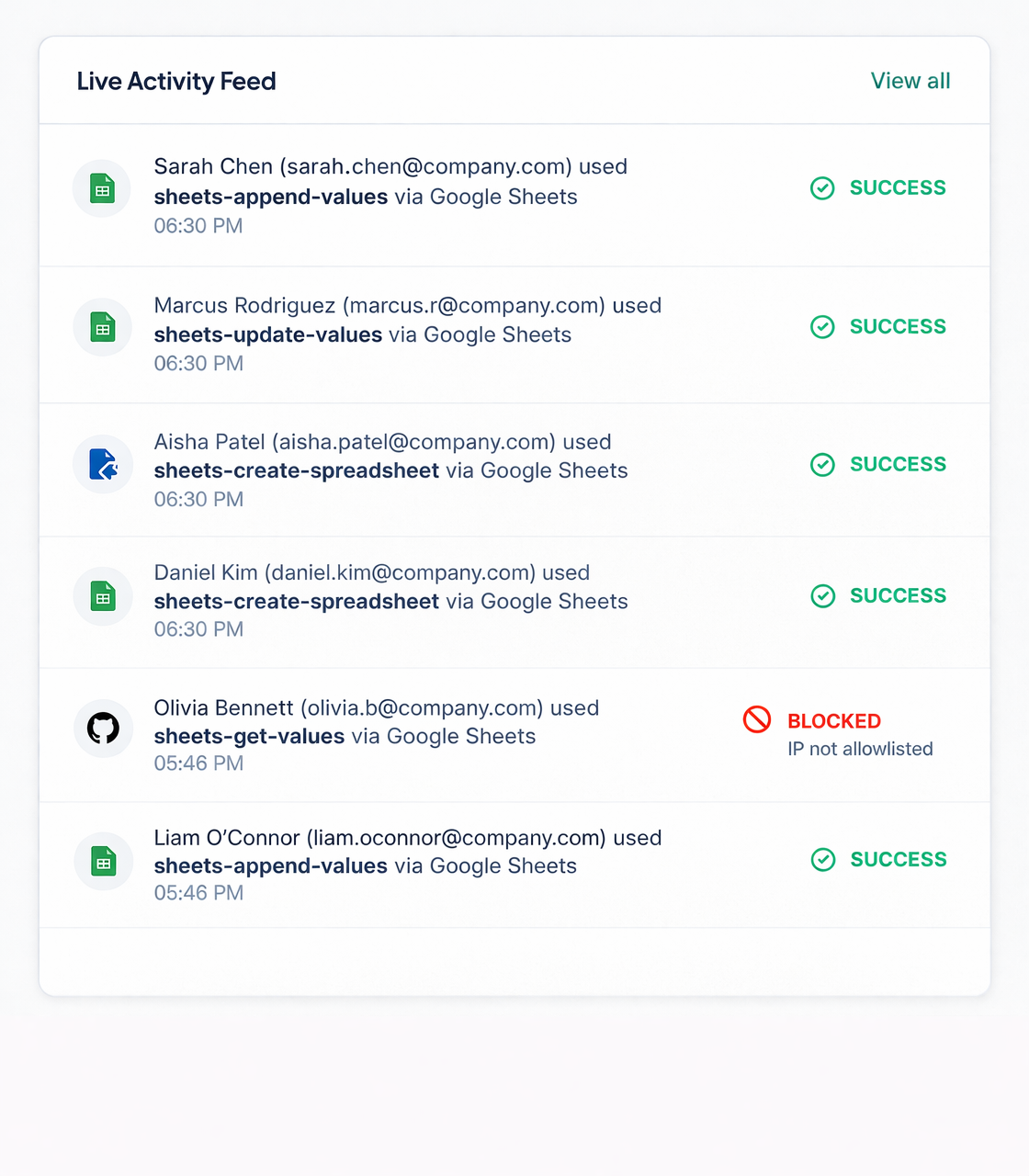Click the Google Sheets icon on Sarah Chen's entry
1029x1176 pixels.
click(x=101, y=187)
